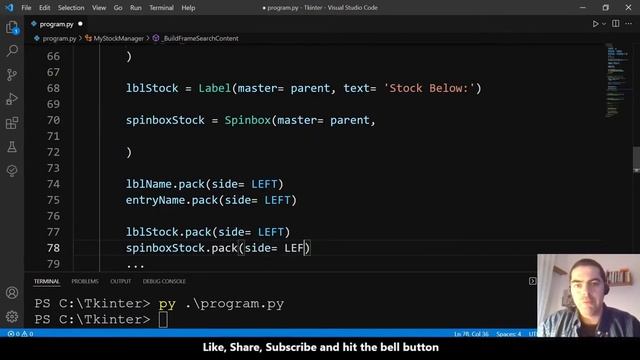The width and height of the screenshot is (640, 360).
Task: Open the editor More Actions ellipsis
Action: pos(629,24)
